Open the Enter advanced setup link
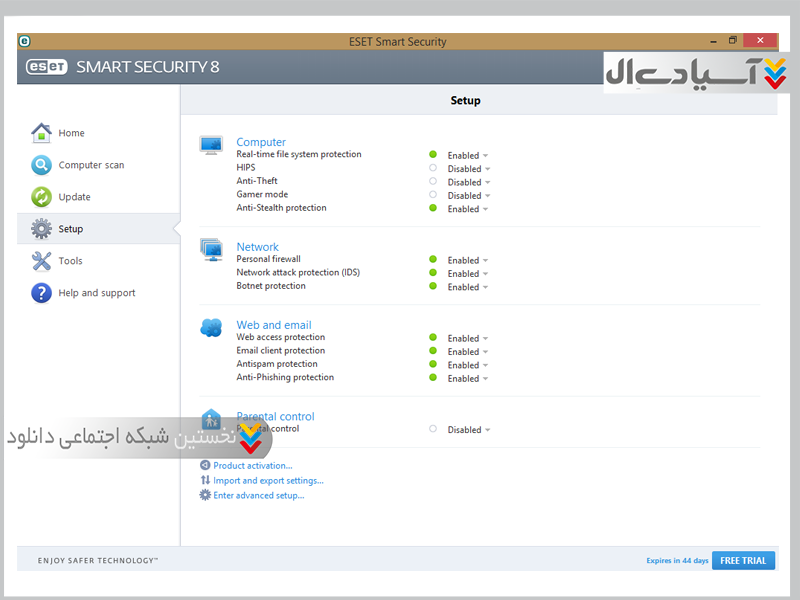Image resolution: width=800 pixels, height=600 pixels. (x=258, y=495)
